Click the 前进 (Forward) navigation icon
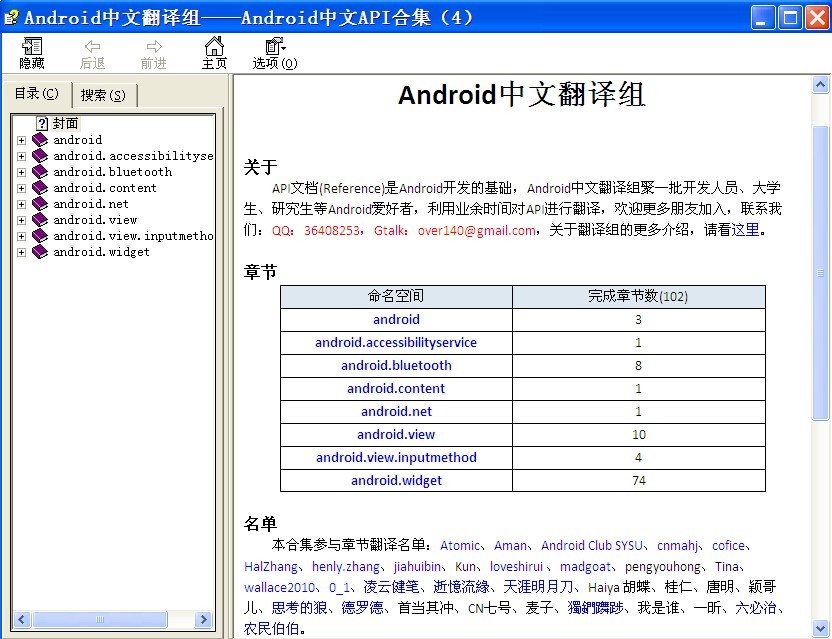Image resolution: width=832 pixels, height=639 pixels. (x=153, y=52)
